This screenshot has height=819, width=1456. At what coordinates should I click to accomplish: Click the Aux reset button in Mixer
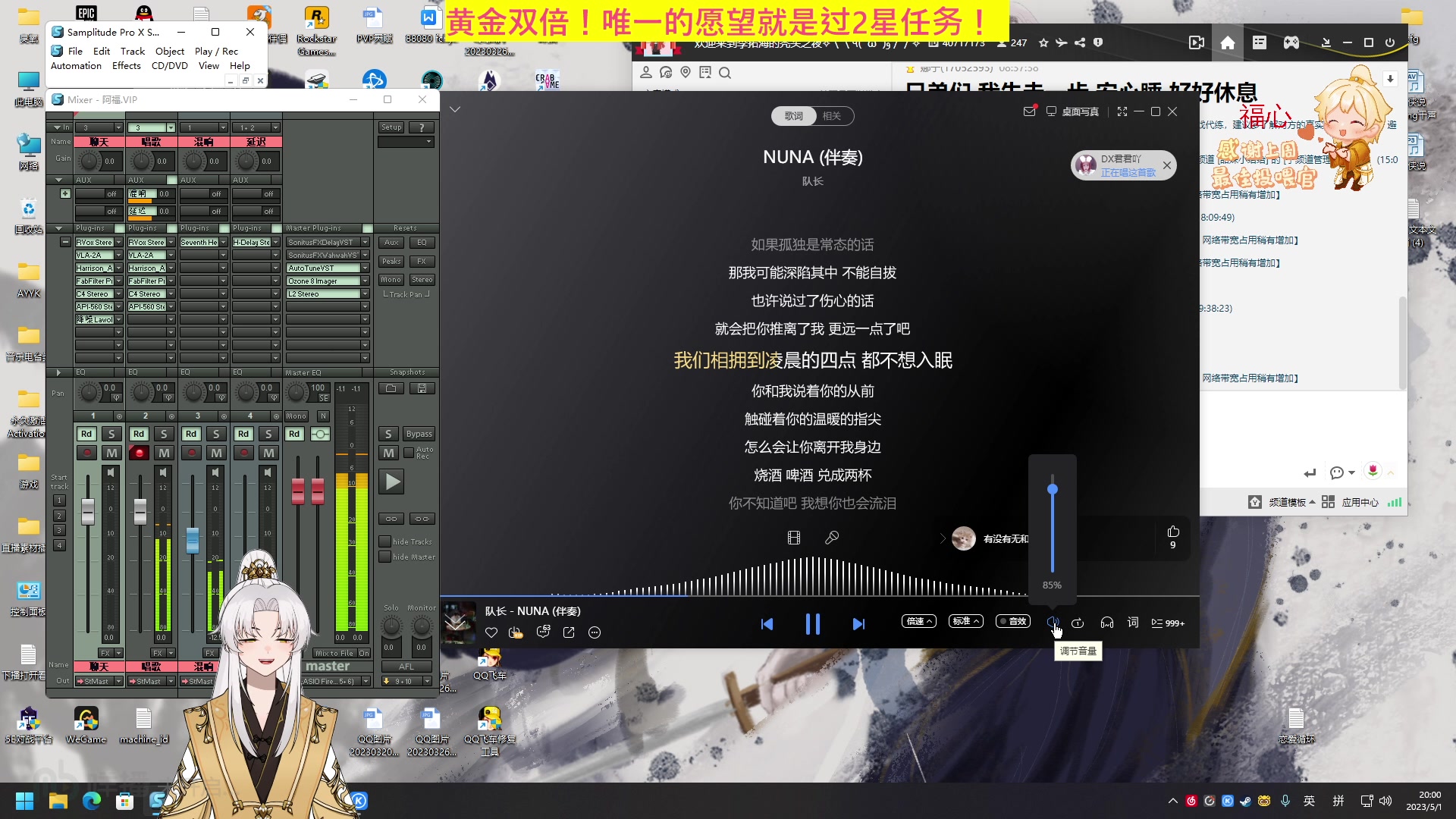tap(391, 243)
